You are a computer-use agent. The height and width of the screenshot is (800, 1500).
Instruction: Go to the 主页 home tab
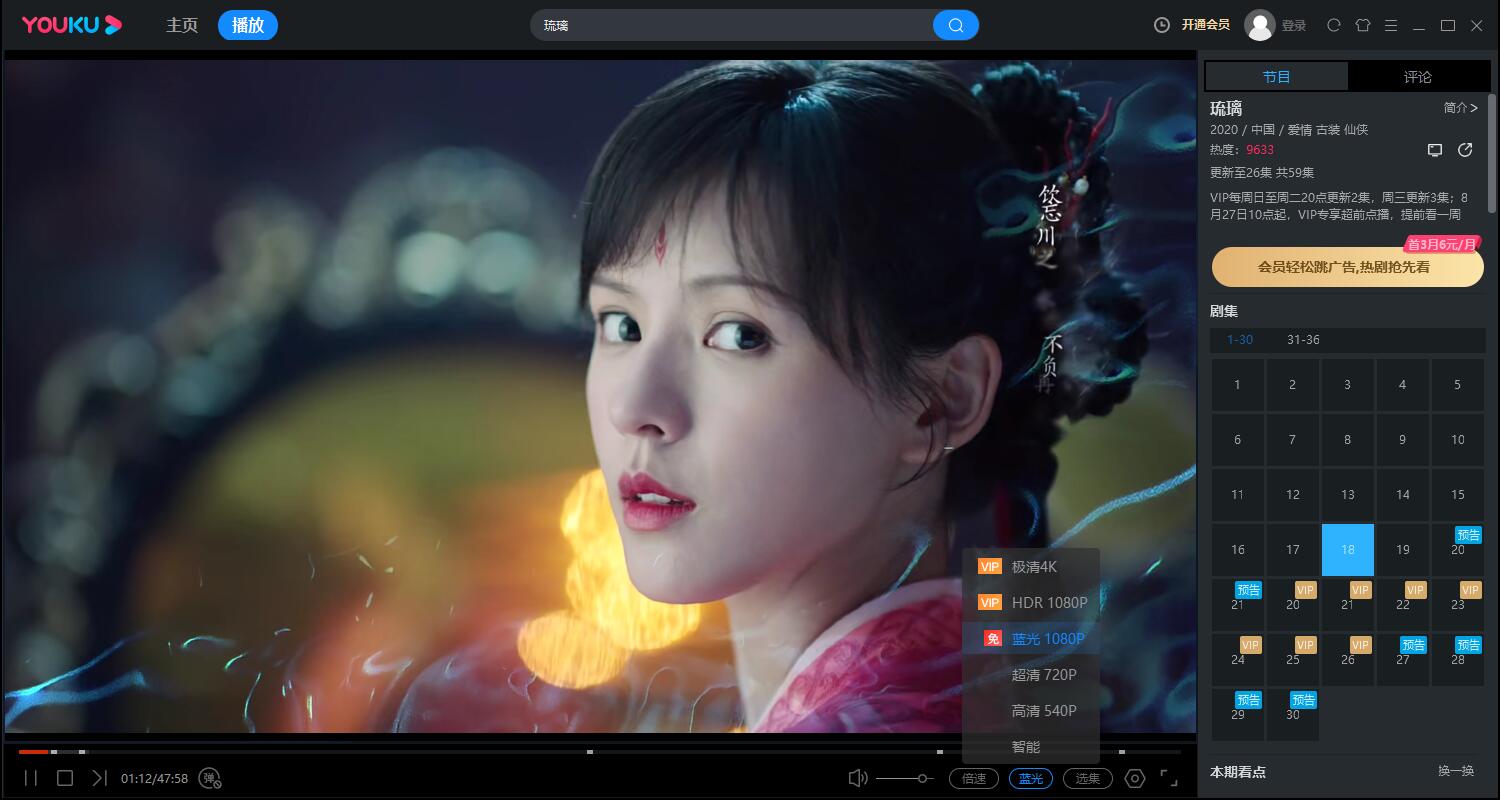click(182, 25)
